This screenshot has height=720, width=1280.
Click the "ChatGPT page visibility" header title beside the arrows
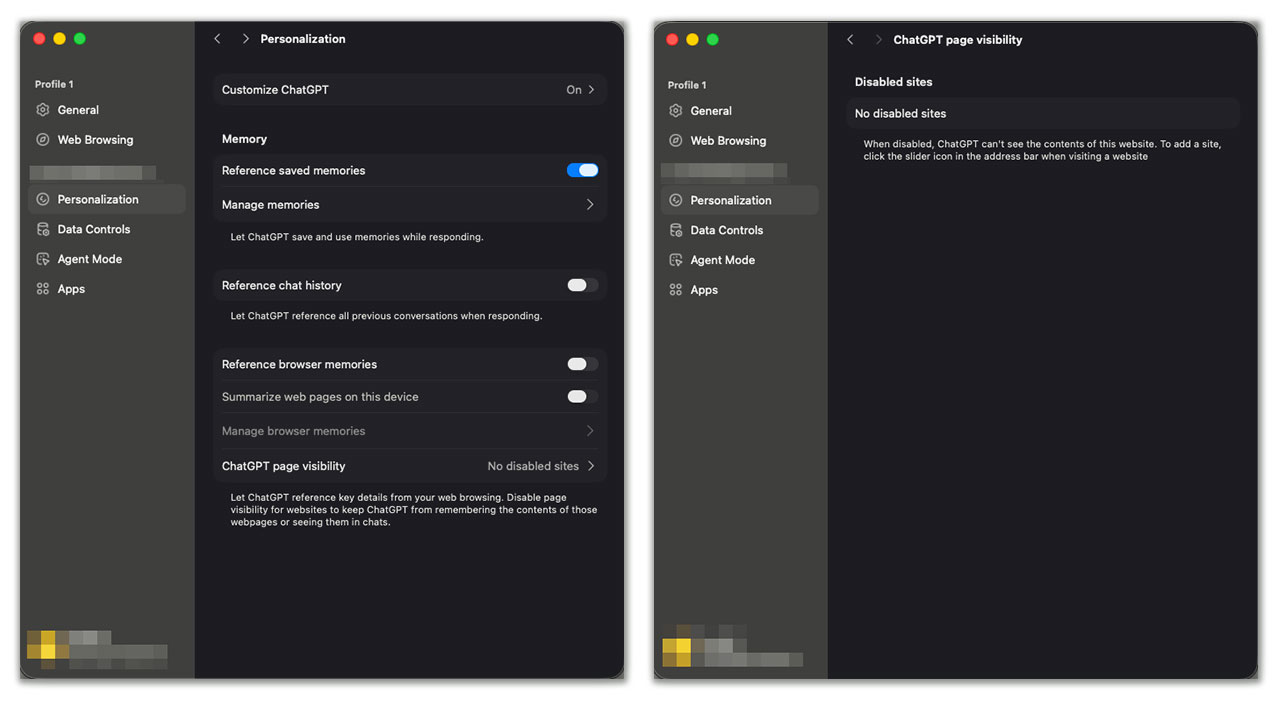coord(958,40)
